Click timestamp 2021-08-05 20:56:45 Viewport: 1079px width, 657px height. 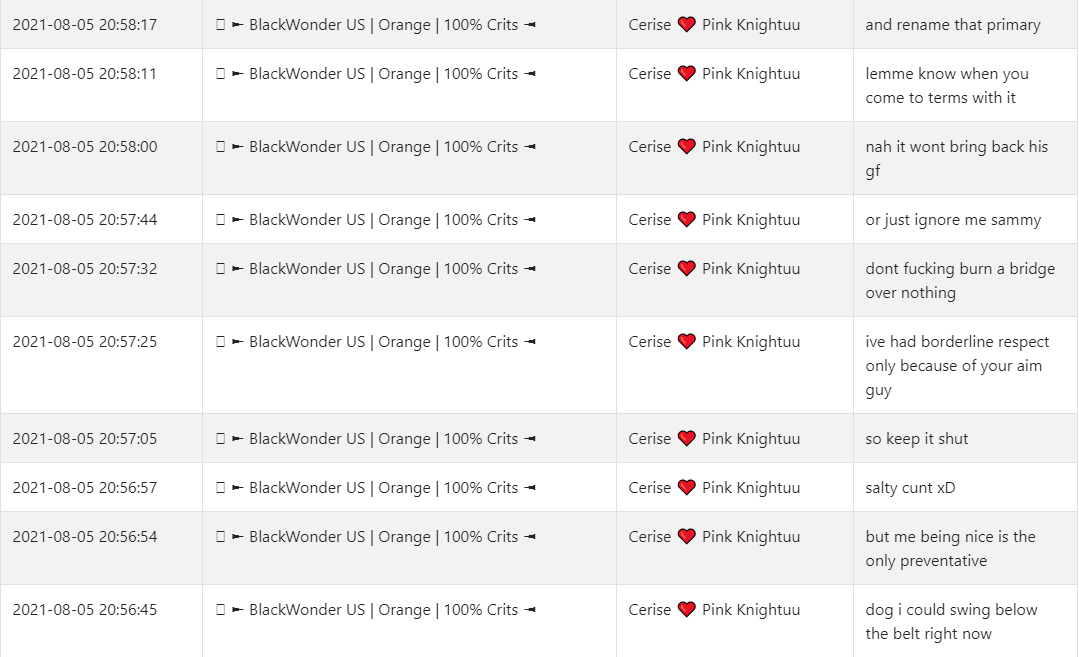tap(85, 610)
